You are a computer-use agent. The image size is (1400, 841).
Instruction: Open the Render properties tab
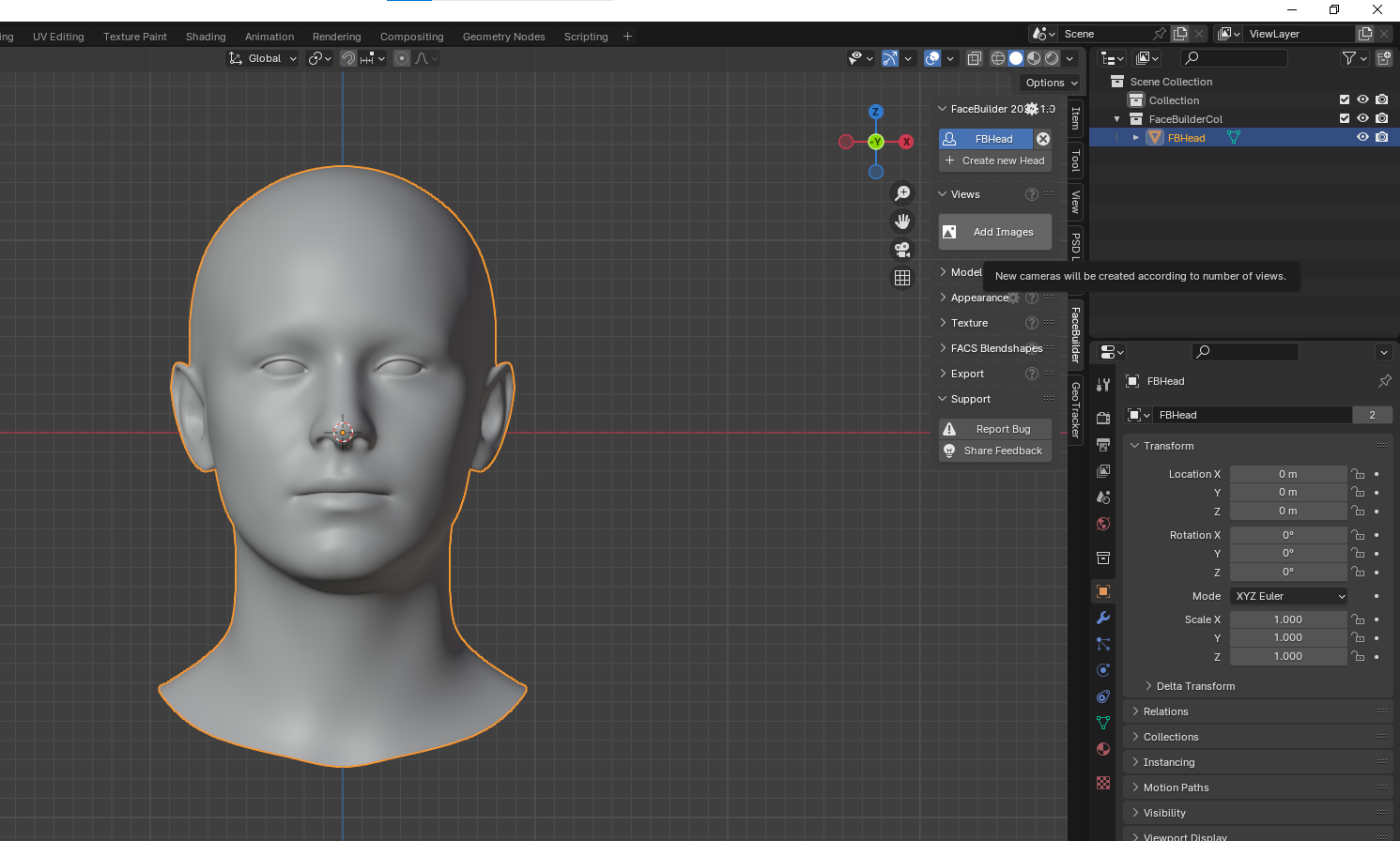coord(1103,418)
